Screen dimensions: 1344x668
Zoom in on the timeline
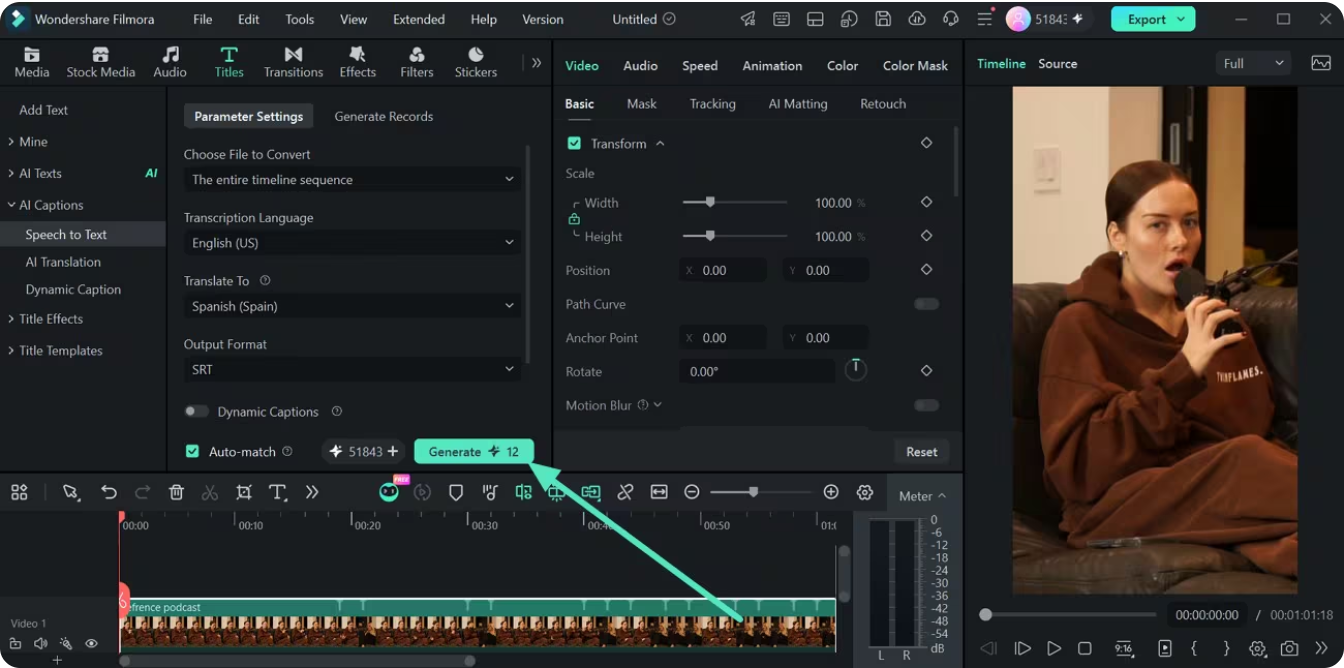click(831, 492)
